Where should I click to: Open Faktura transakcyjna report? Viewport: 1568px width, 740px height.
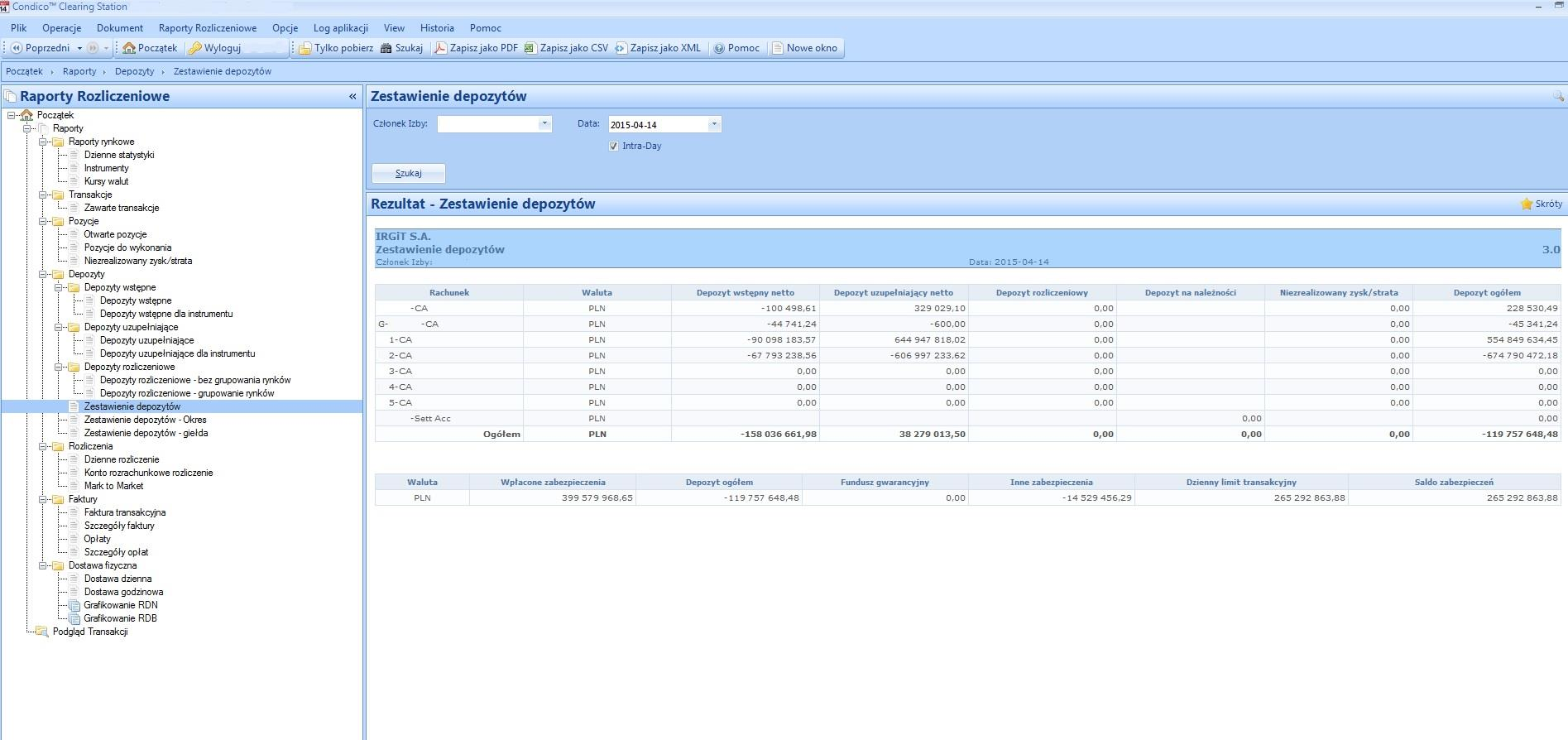coord(125,512)
